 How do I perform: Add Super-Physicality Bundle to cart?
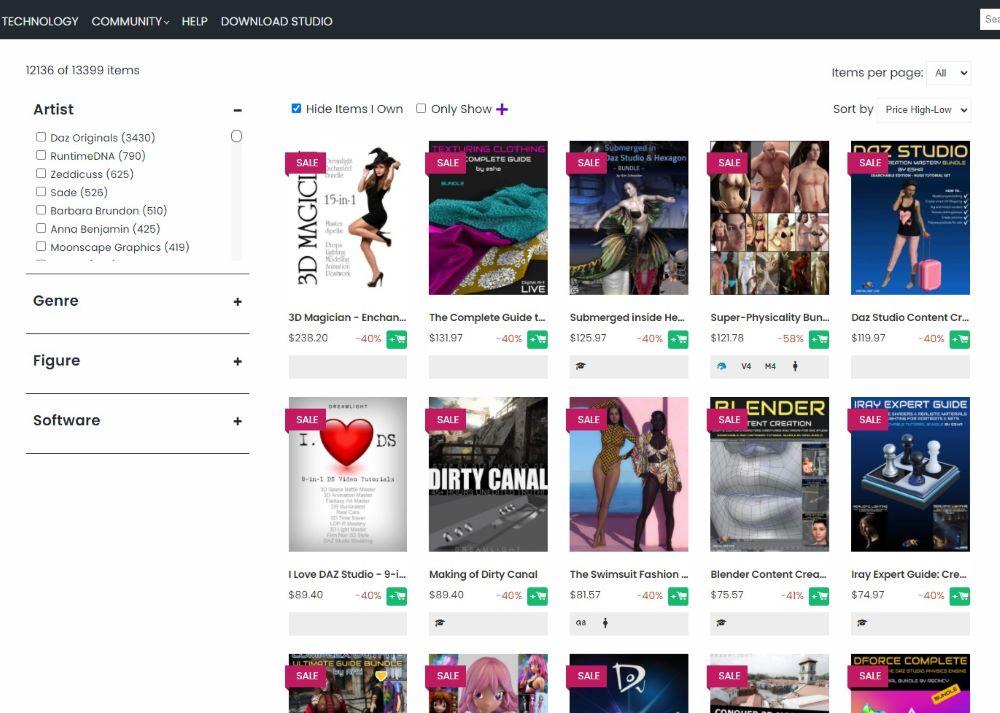[819, 339]
